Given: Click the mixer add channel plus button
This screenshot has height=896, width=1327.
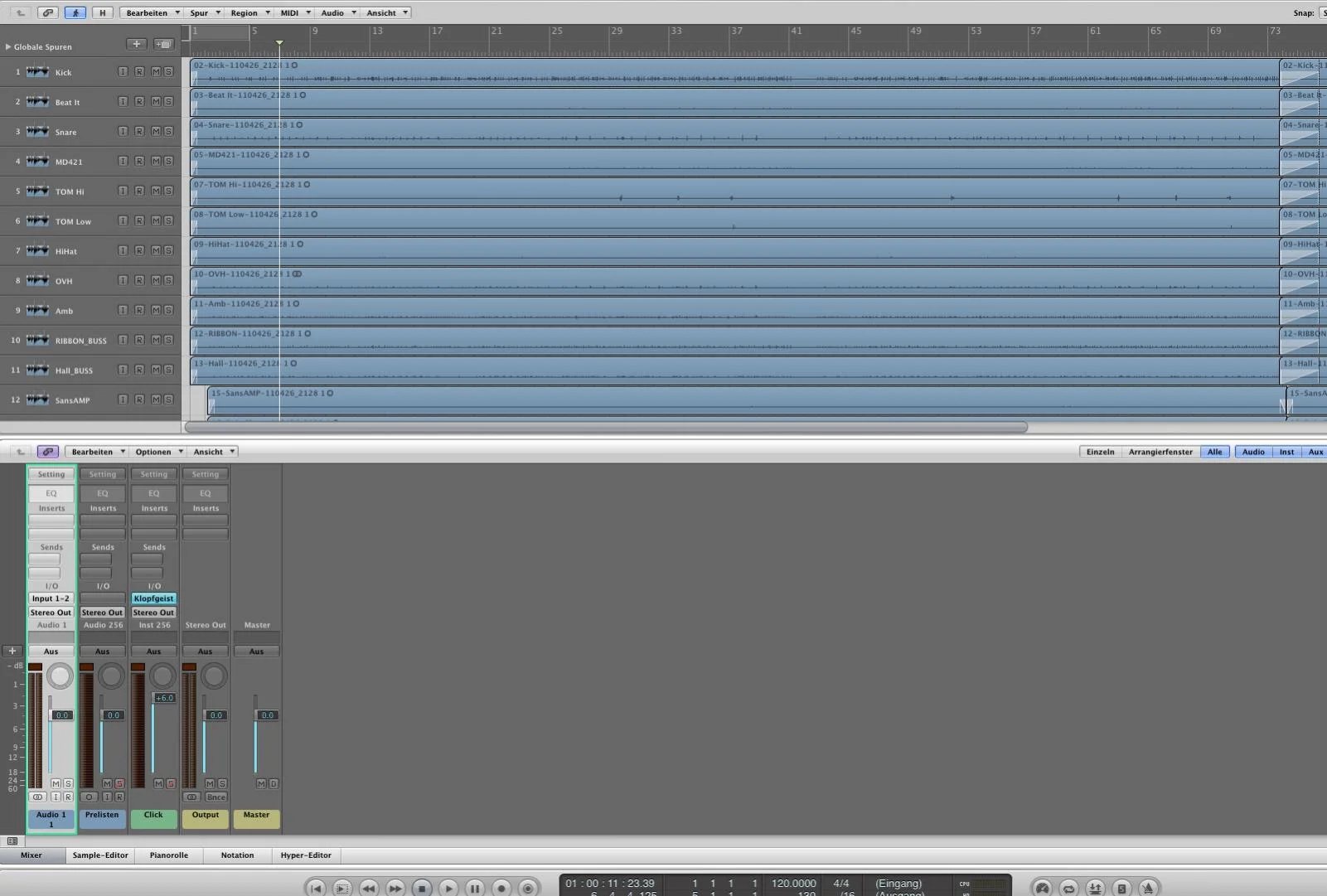Looking at the screenshot, I should click(x=12, y=651).
